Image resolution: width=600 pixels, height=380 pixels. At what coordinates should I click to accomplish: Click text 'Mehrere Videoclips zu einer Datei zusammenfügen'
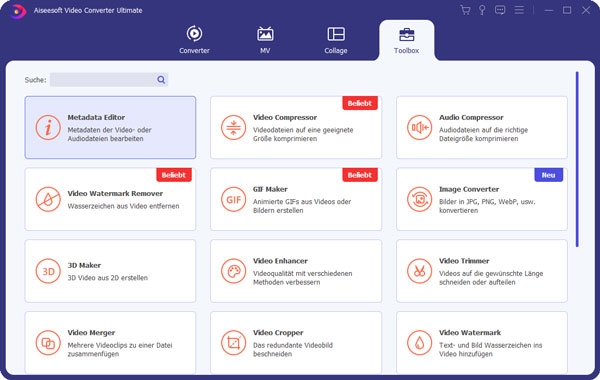[120, 349]
